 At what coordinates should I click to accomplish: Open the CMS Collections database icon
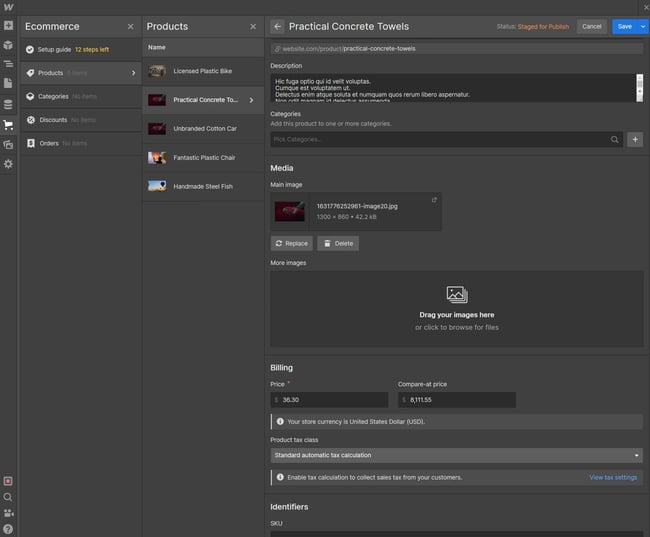coord(8,104)
